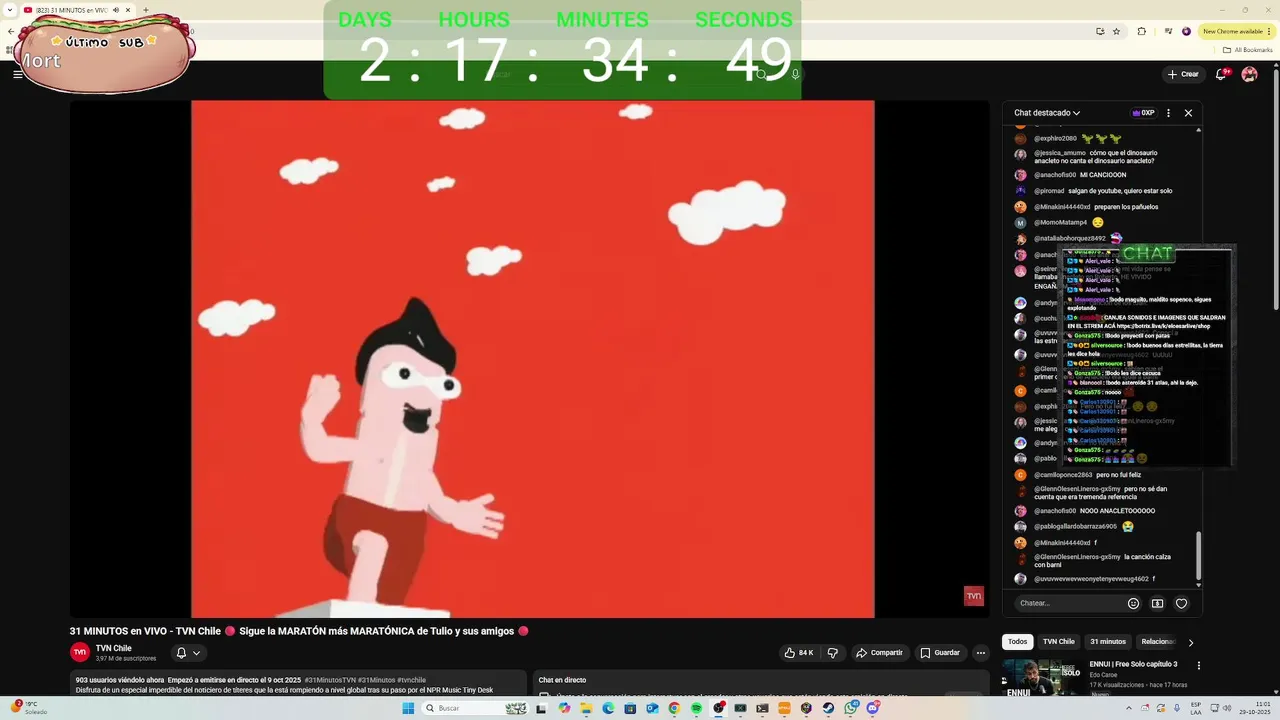
Task: Open the TVN Chile channel avatar
Action: pos(80,652)
